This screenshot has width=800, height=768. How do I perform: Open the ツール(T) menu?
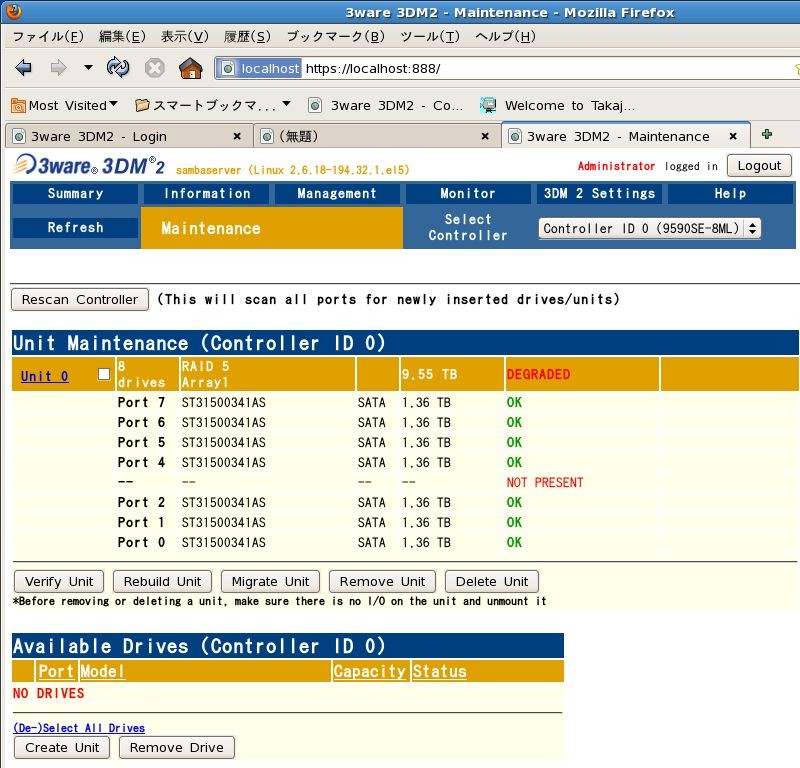[430, 36]
